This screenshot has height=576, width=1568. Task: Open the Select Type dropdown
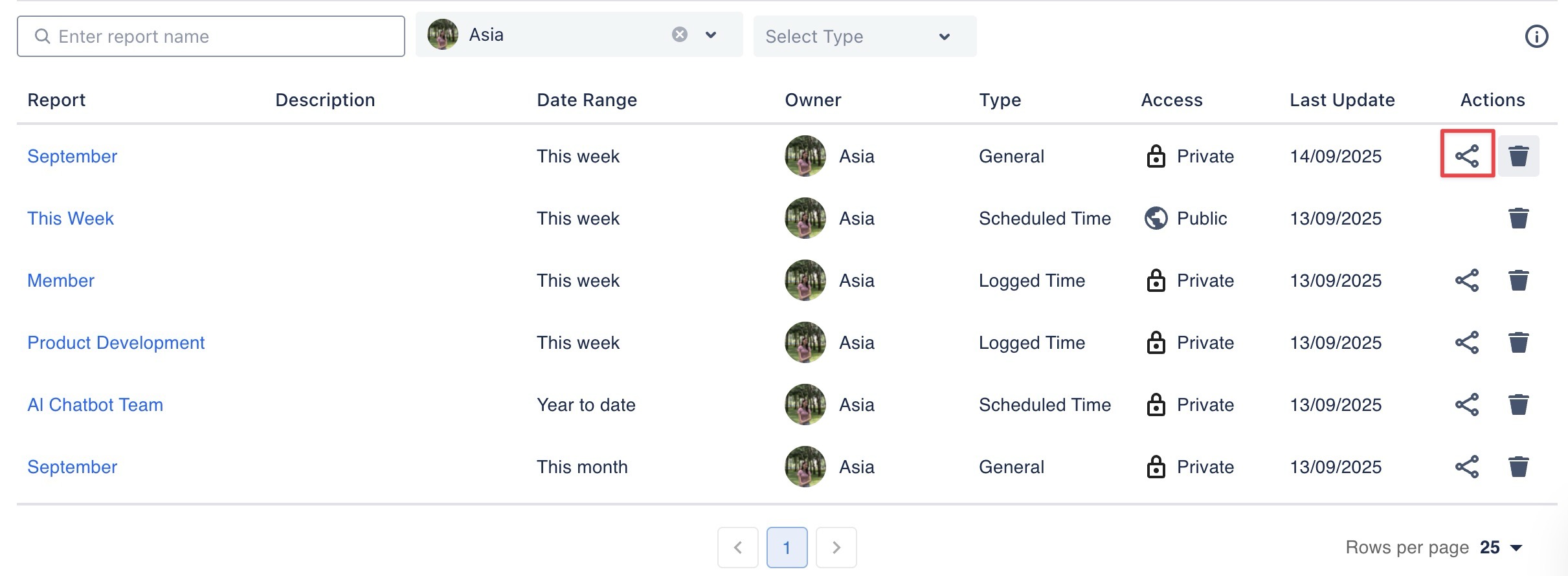pos(864,36)
